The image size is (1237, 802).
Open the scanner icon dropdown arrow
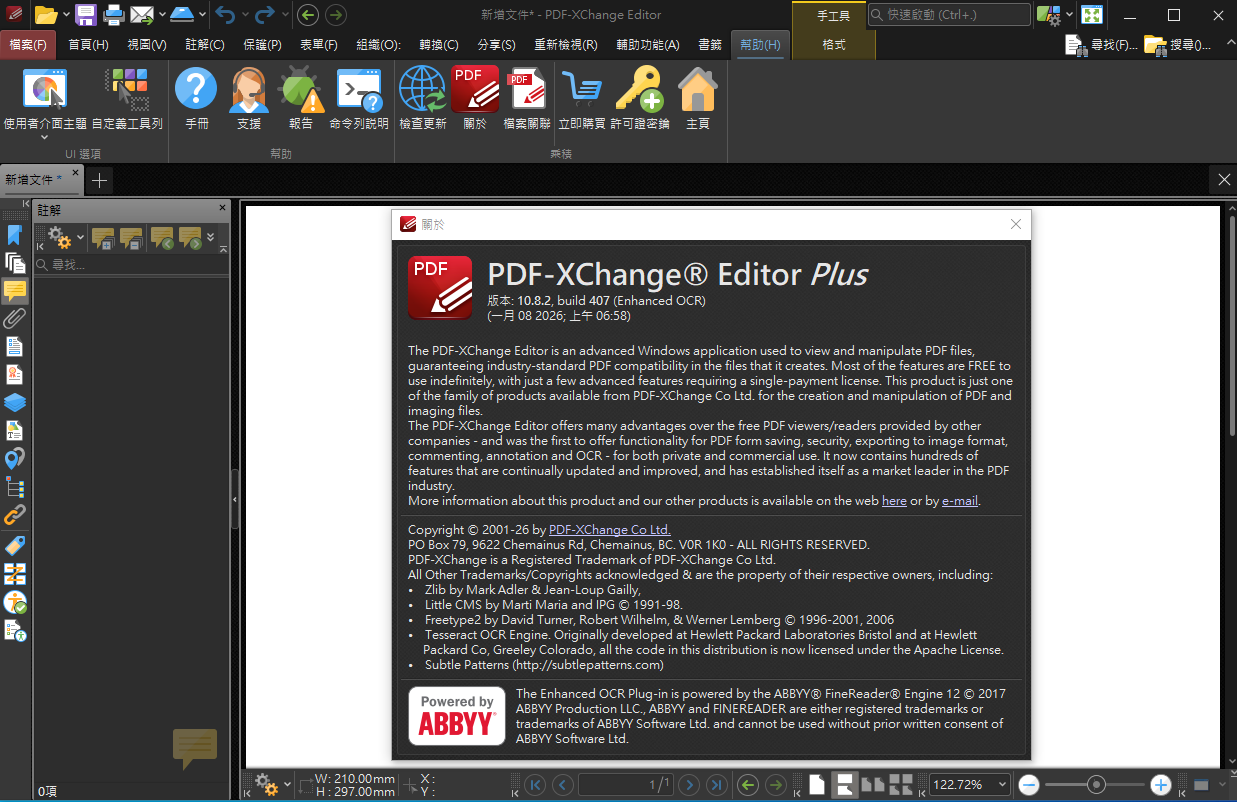202,14
